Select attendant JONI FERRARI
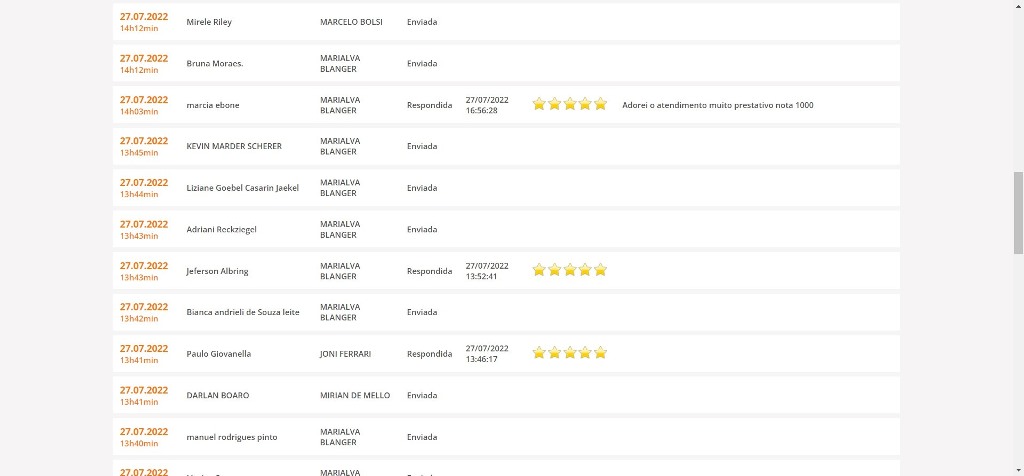 pyautogui.click(x=345, y=354)
